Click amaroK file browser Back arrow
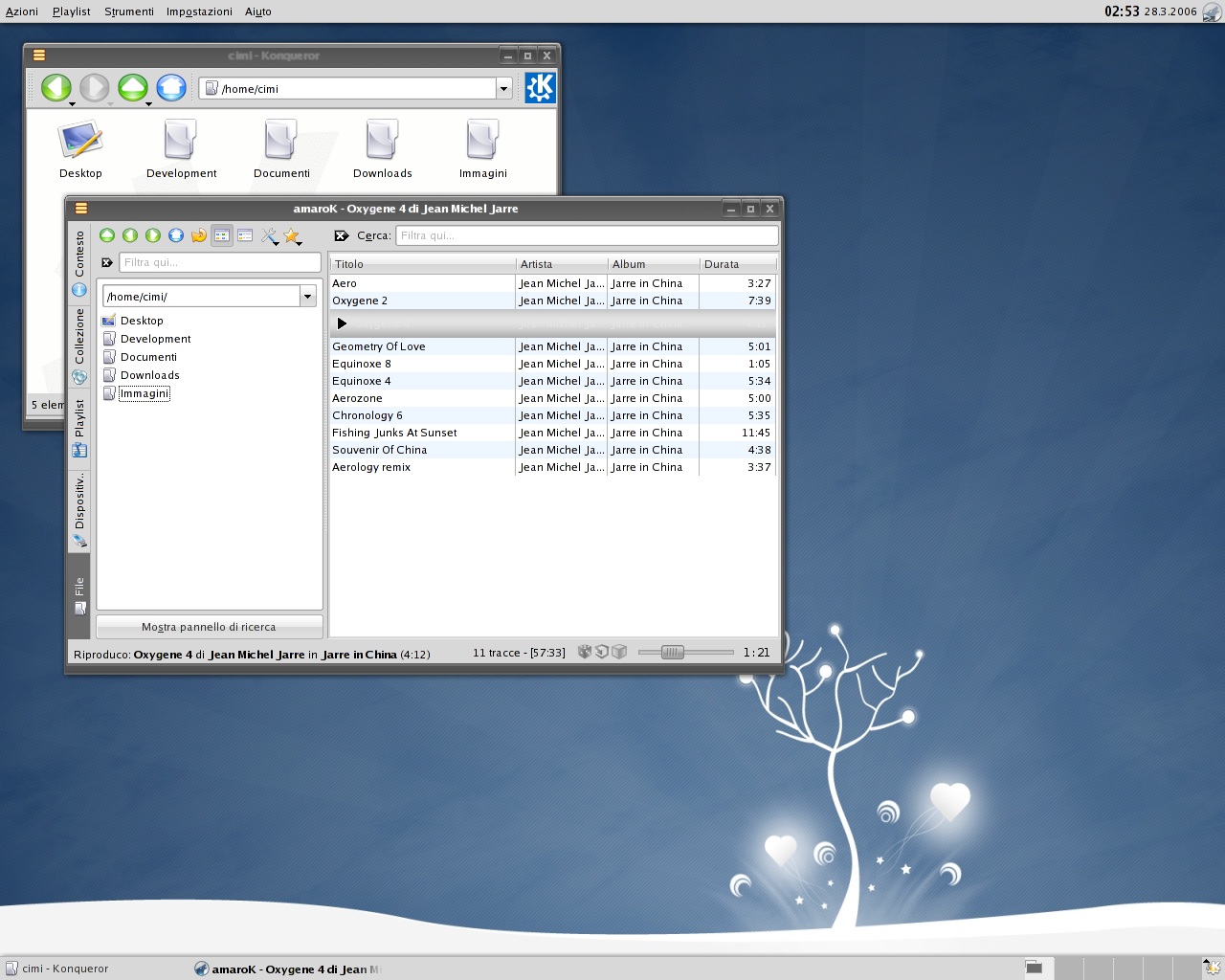 tap(130, 235)
